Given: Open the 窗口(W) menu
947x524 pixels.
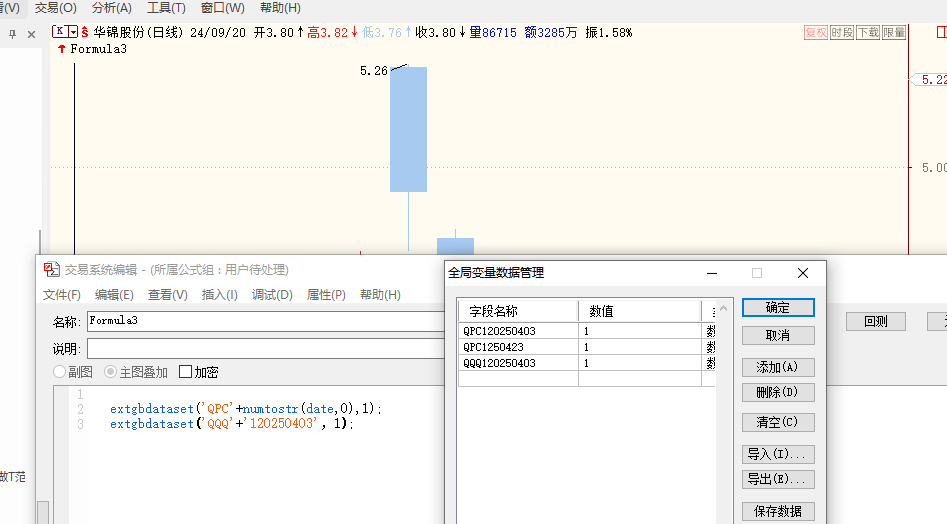Looking at the screenshot, I should click(x=223, y=8).
